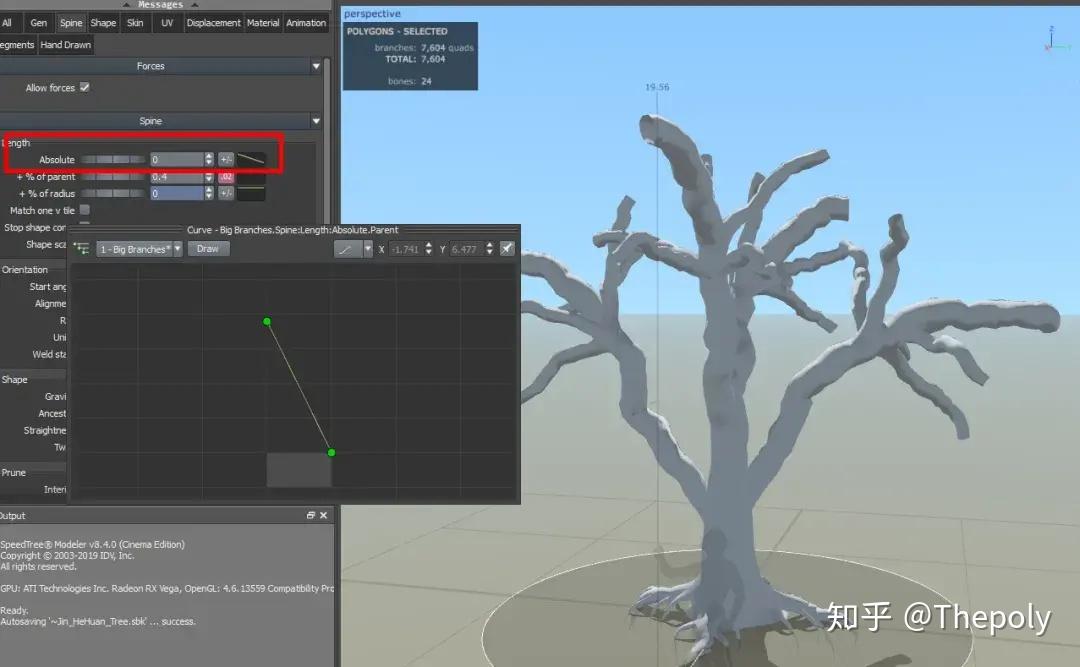Open the Displacement tab

pos(214,23)
